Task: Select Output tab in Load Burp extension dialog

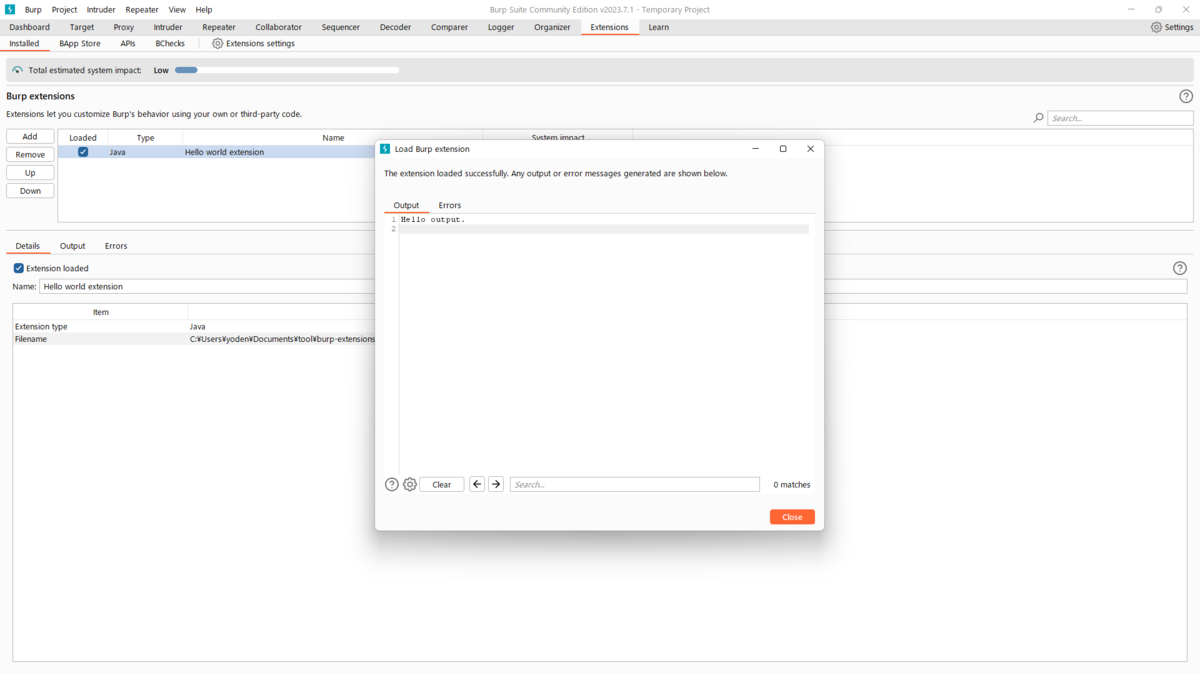Action: [x=406, y=205]
